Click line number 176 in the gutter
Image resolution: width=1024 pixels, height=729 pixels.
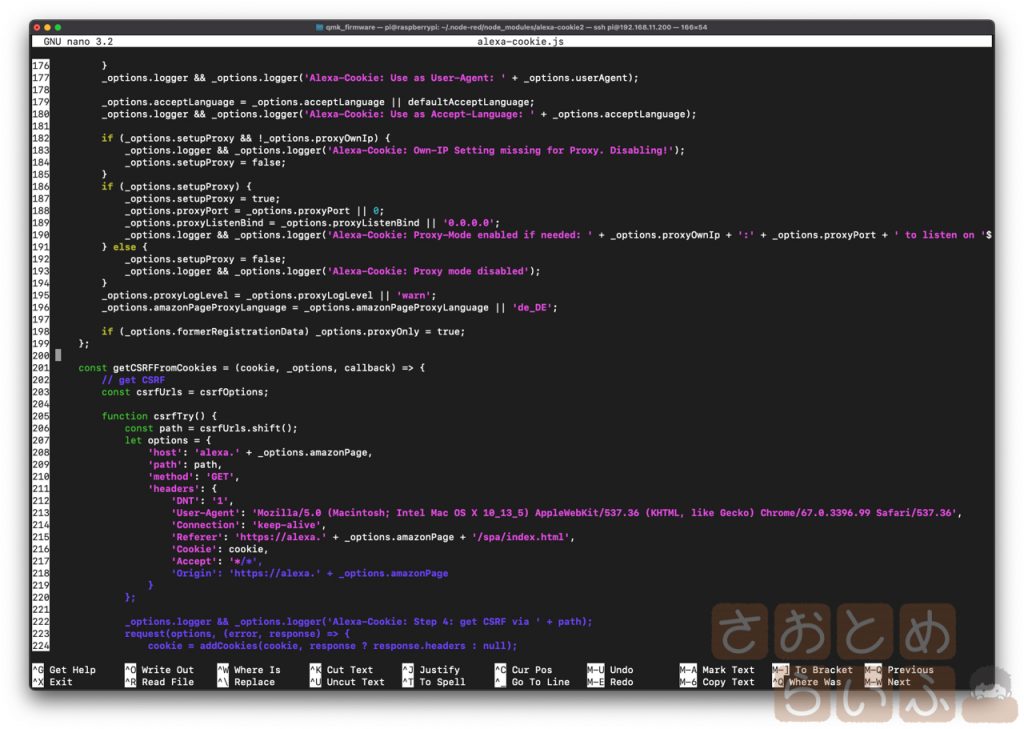(x=41, y=65)
